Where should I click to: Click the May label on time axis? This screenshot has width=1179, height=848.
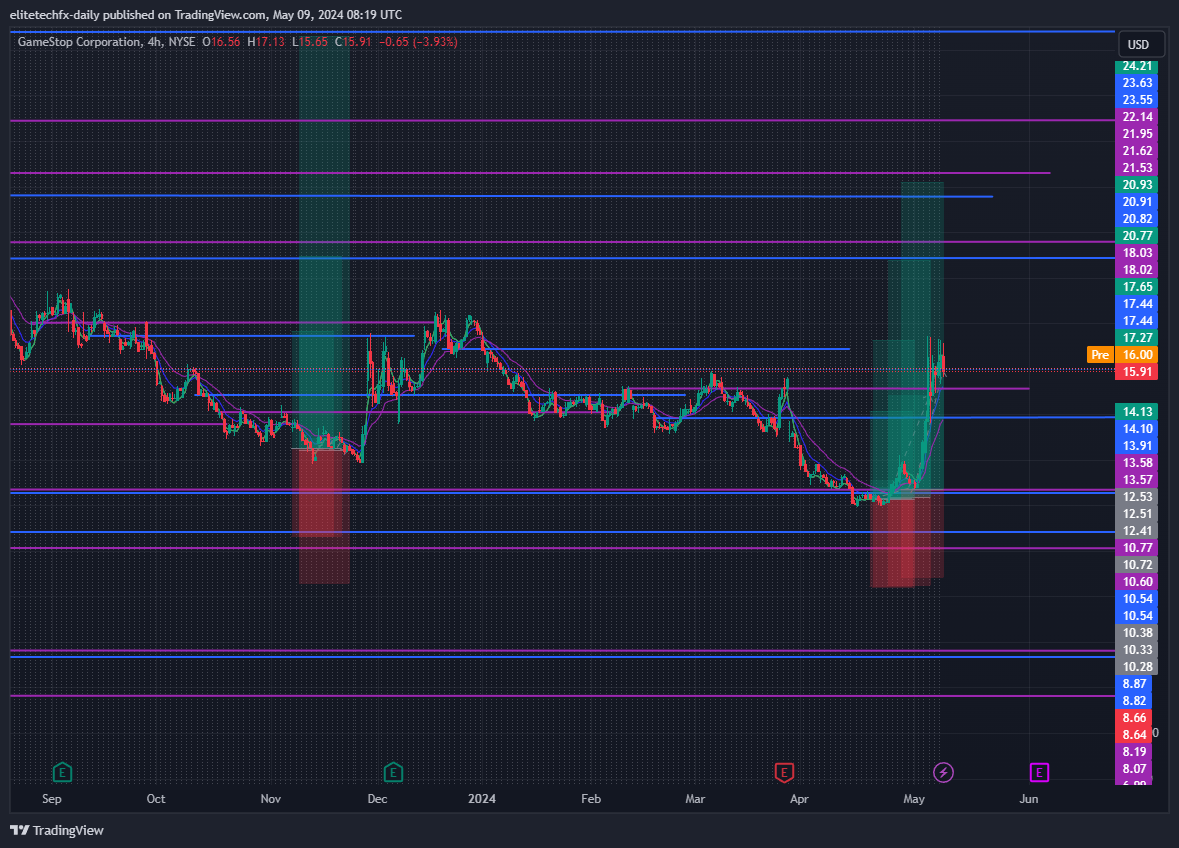(x=914, y=798)
